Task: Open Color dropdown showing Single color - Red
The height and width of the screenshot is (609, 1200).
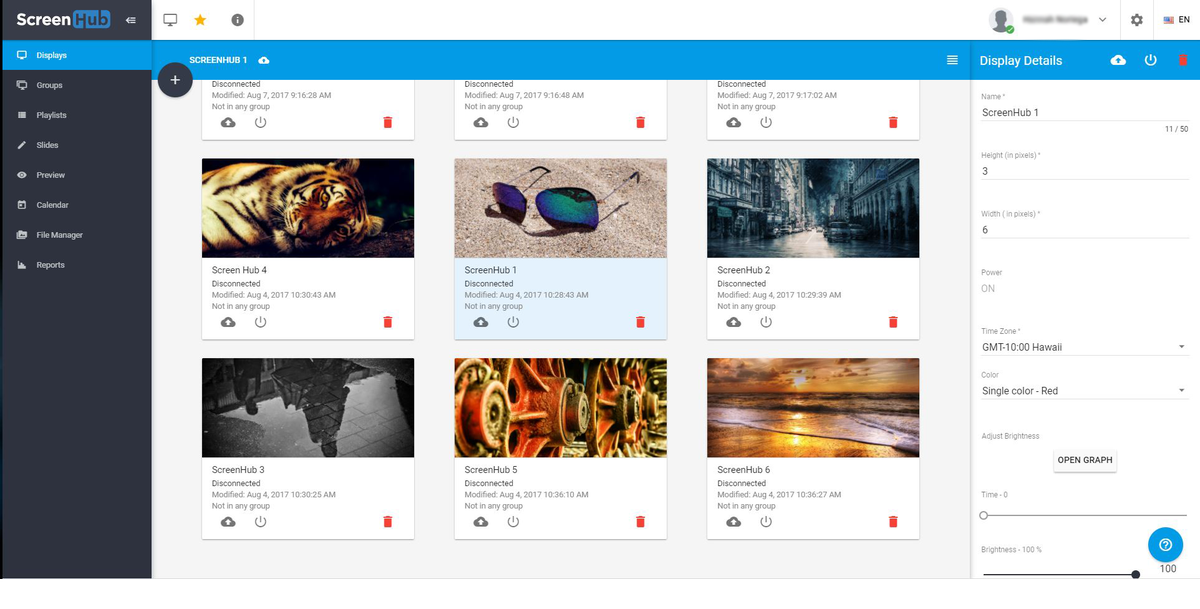Action: 1084,391
